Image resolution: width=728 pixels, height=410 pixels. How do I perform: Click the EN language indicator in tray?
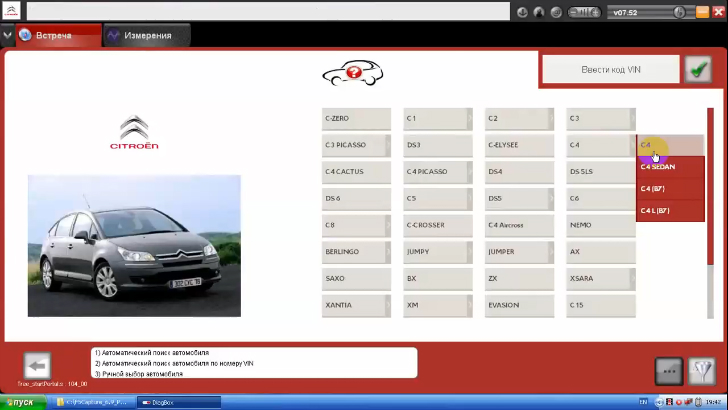(x=643, y=402)
